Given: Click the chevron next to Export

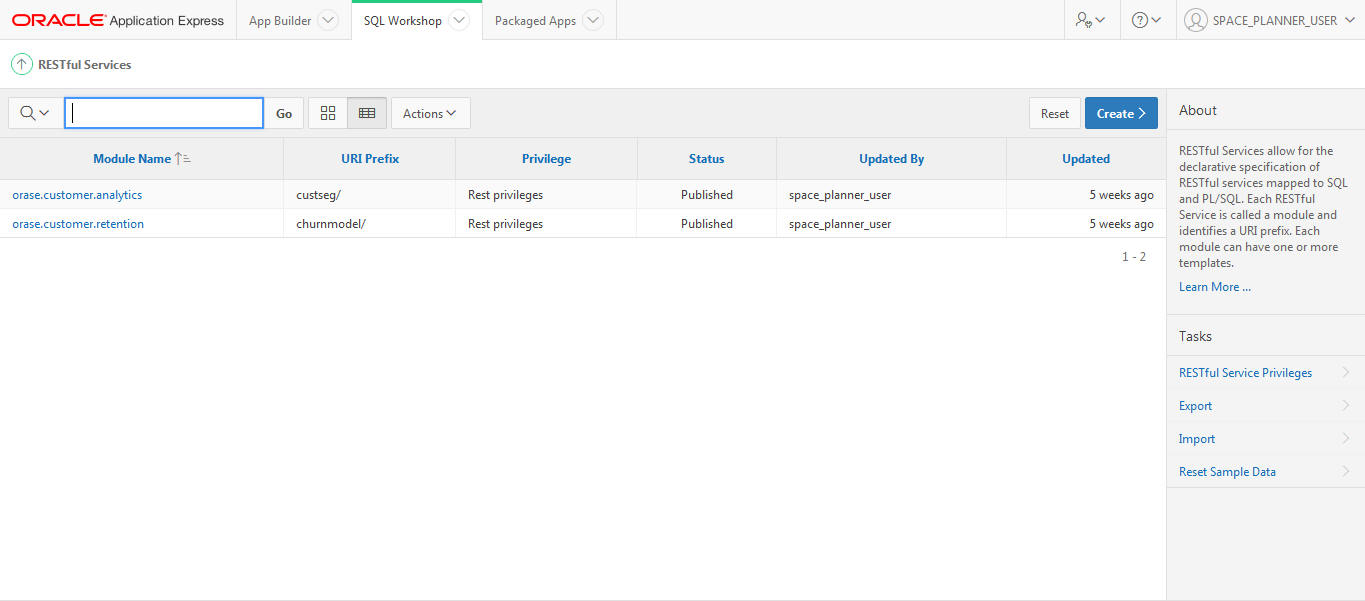Looking at the screenshot, I should click(x=1346, y=406).
